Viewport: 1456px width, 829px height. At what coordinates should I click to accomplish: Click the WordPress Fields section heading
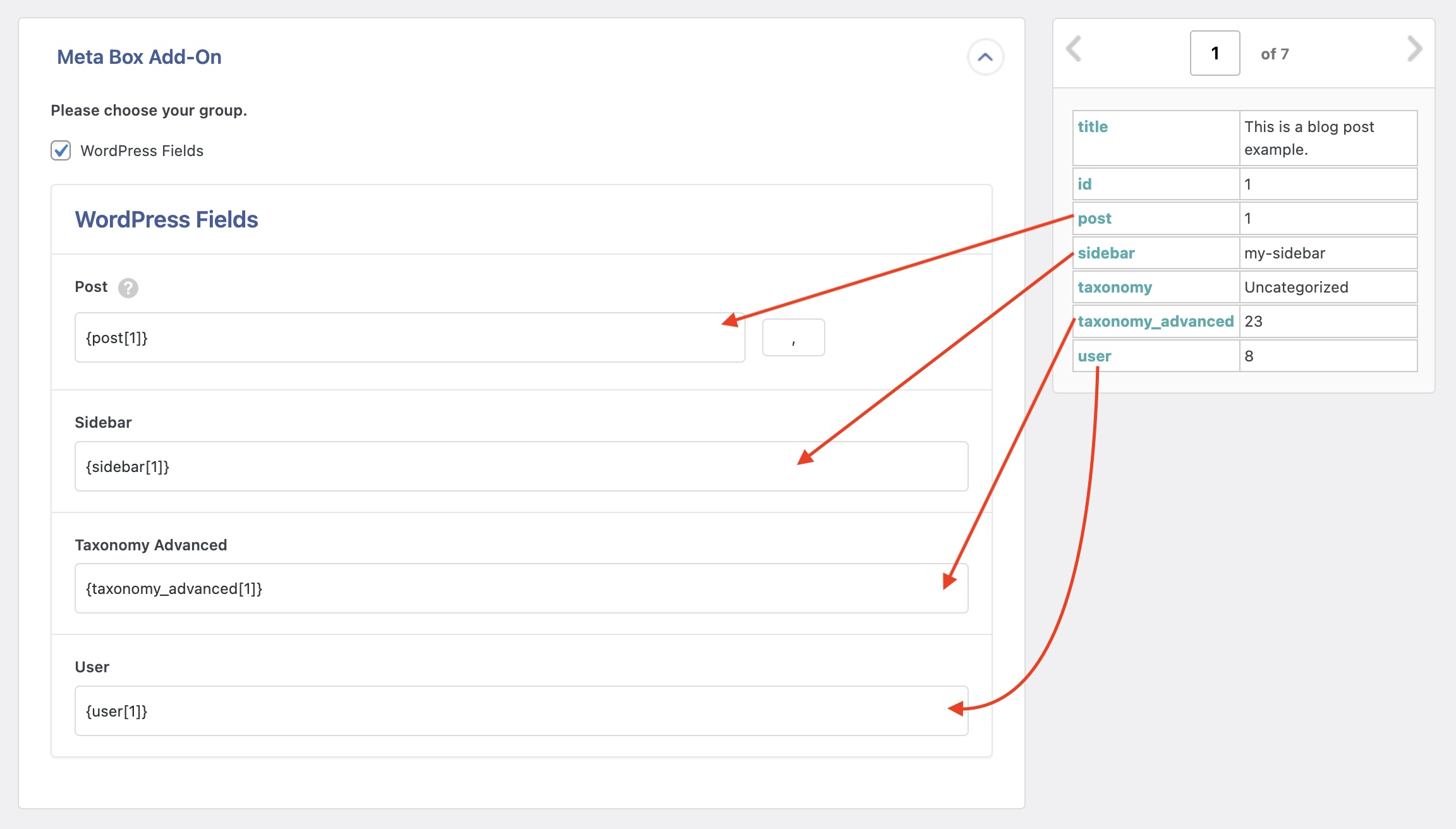[x=166, y=219]
